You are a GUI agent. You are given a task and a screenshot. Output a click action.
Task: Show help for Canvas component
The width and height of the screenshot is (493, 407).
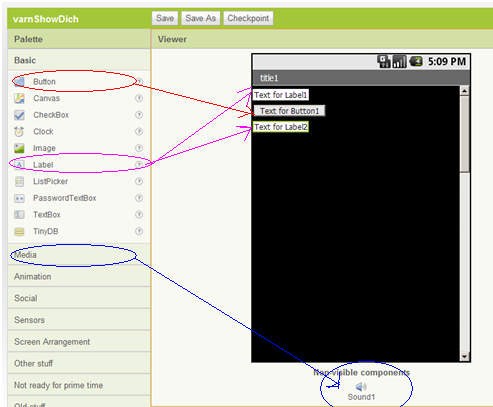pos(139,98)
